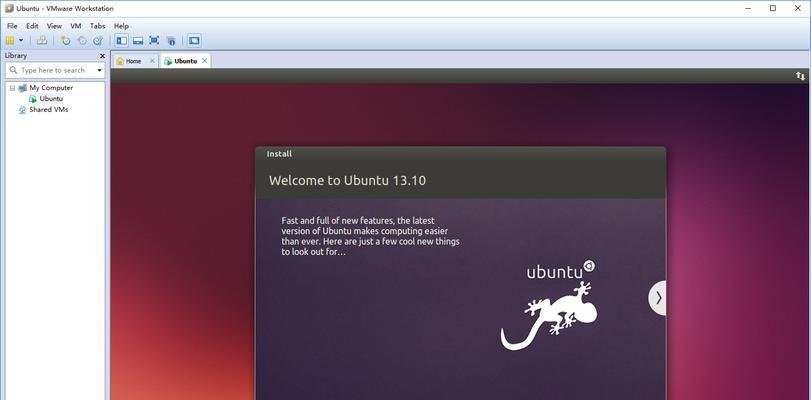
Task: Close the Ubuntu tab
Action: pyautogui.click(x=204, y=61)
